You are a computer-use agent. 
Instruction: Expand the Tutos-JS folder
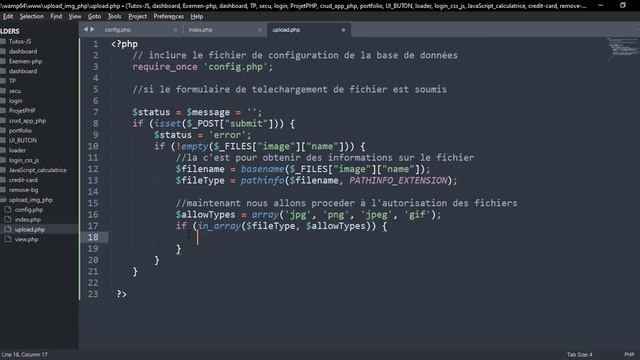tap(20, 42)
